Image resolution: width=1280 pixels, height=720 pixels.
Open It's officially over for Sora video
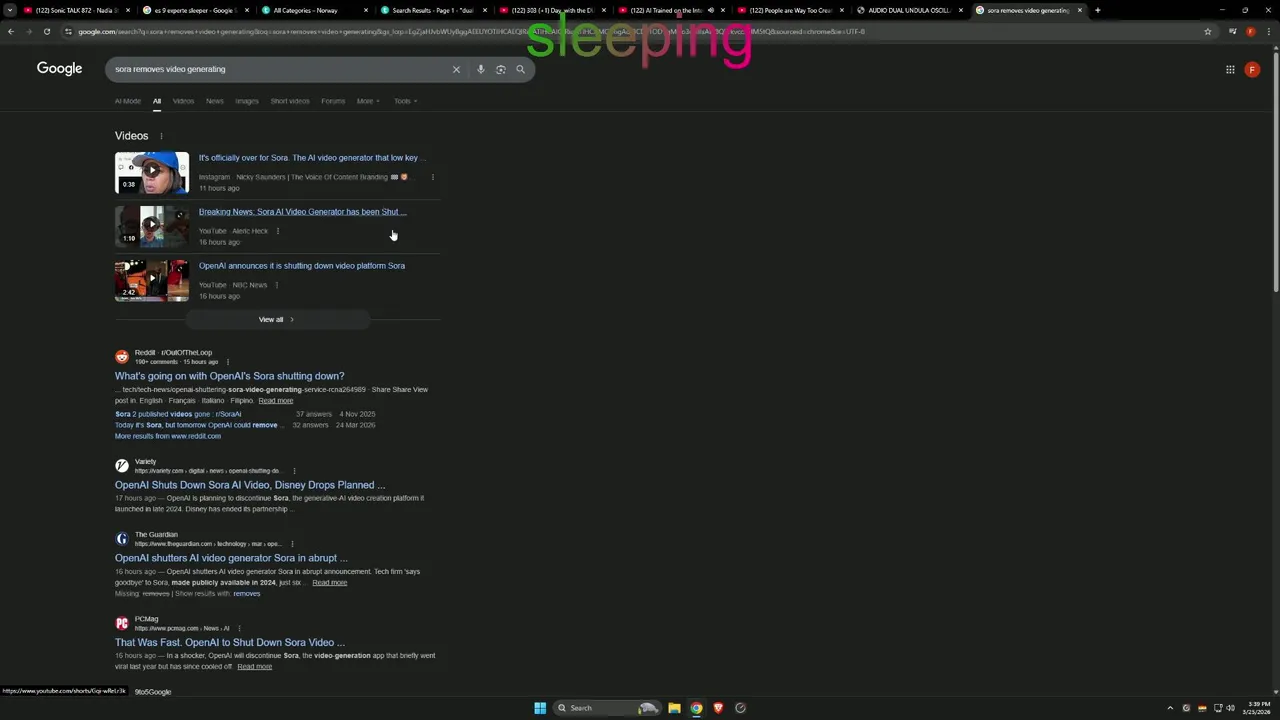coord(312,158)
